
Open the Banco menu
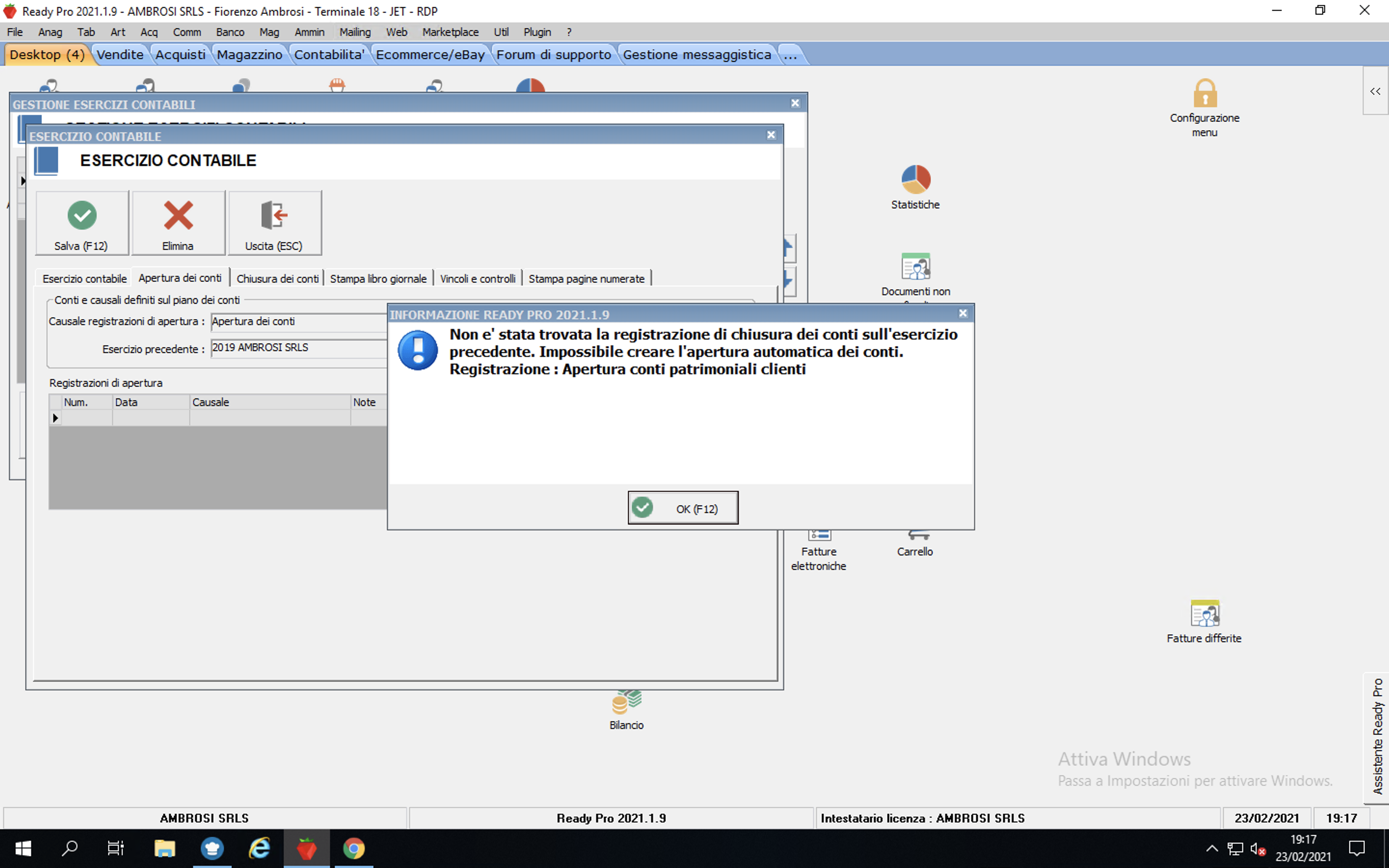(x=230, y=32)
